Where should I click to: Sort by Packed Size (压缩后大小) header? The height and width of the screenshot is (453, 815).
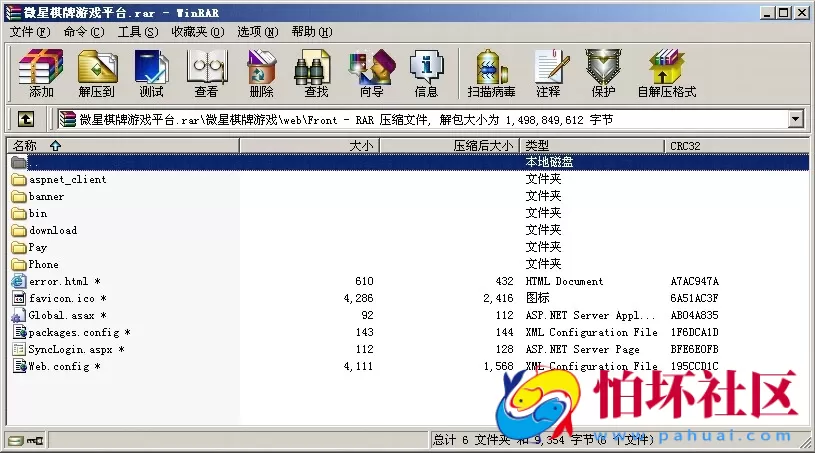pos(450,146)
